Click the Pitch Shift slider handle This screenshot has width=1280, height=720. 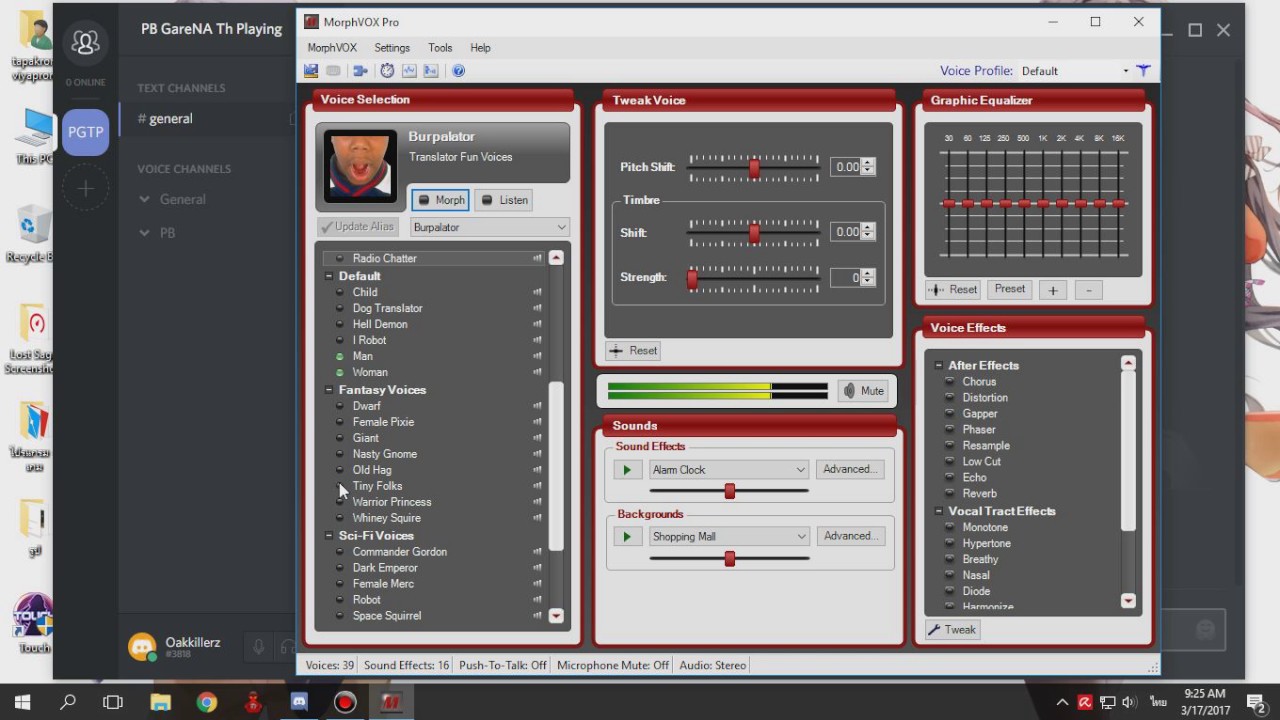(754, 168)
